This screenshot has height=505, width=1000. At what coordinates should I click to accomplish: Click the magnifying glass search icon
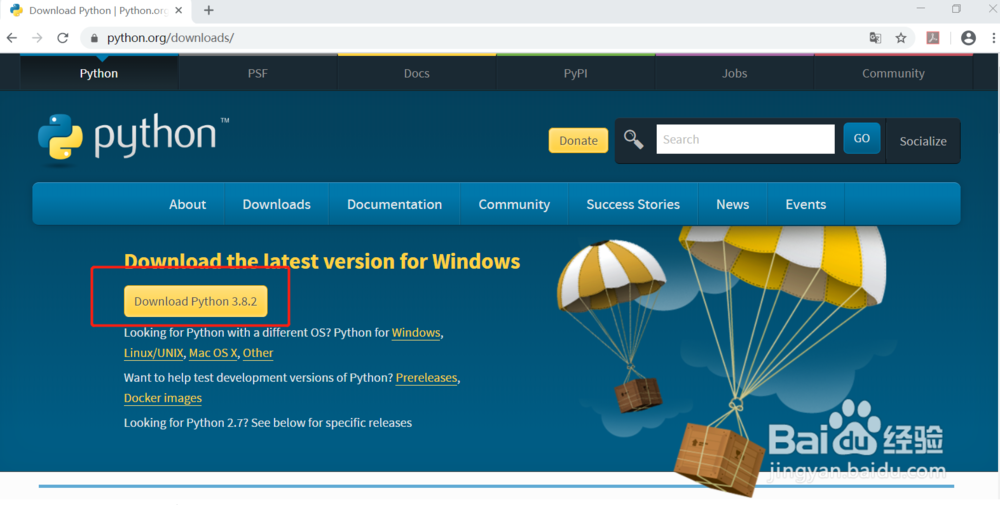point(633,140)
